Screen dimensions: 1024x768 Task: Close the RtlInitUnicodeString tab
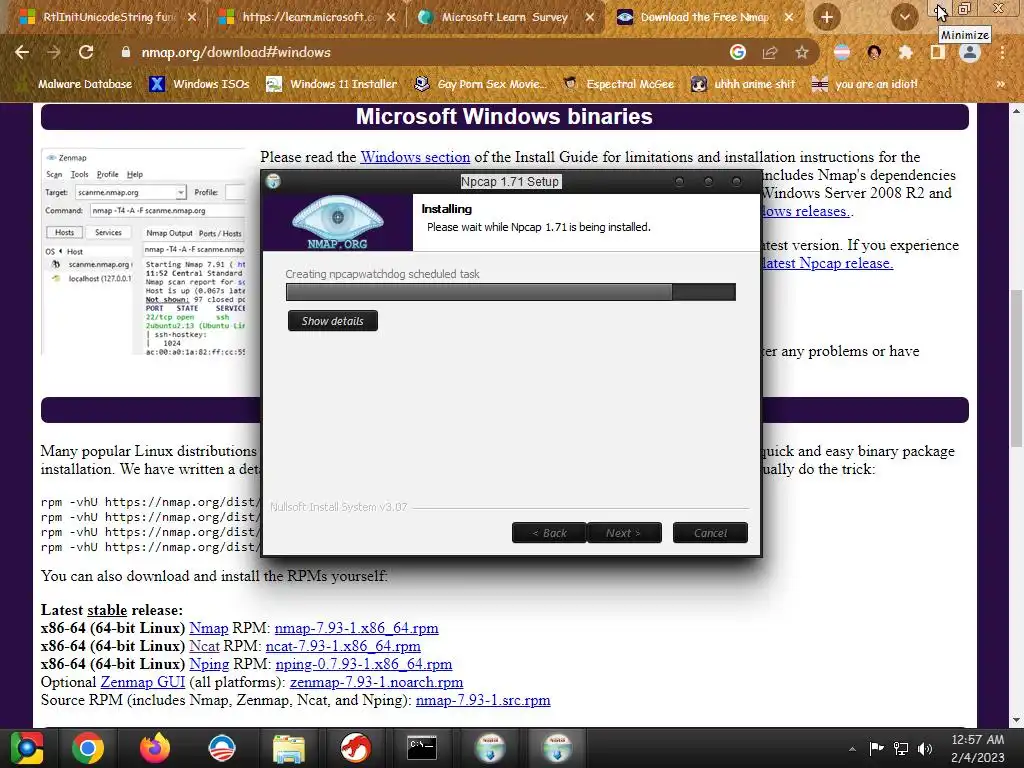coord(192,17)
